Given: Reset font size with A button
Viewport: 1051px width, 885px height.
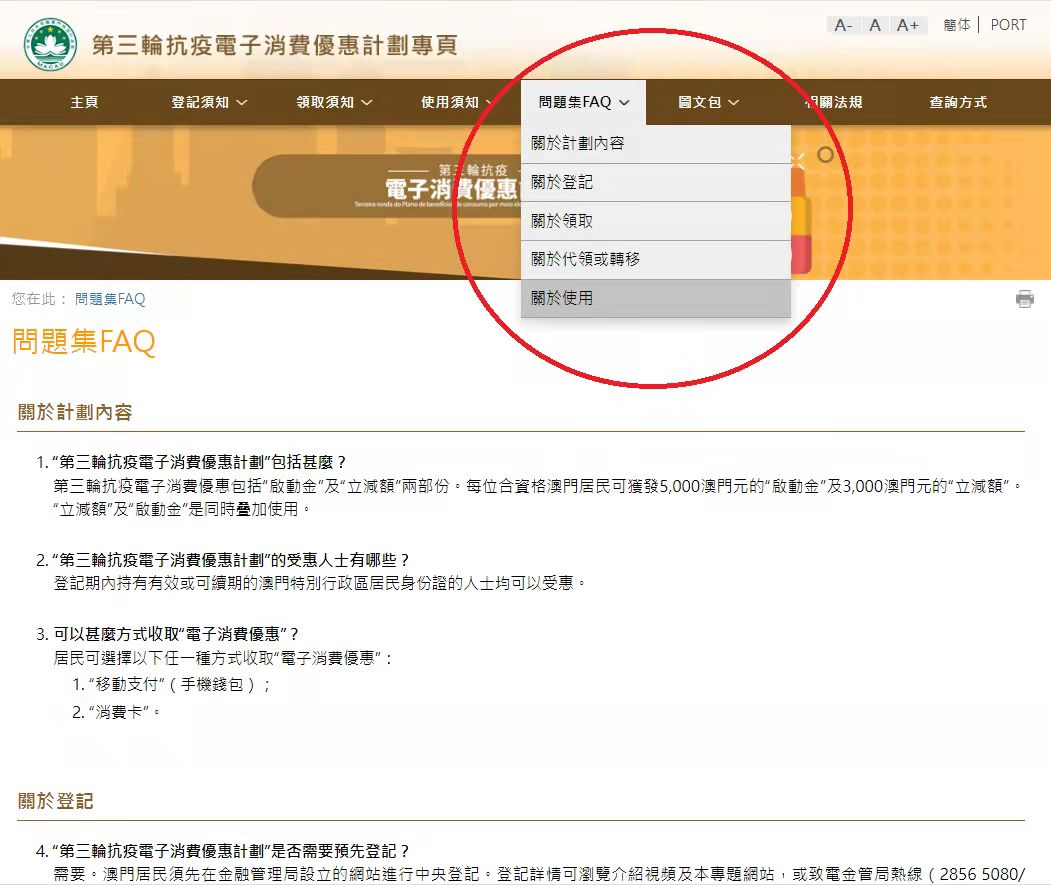Looking at the screenshot, I should point(875,25).
